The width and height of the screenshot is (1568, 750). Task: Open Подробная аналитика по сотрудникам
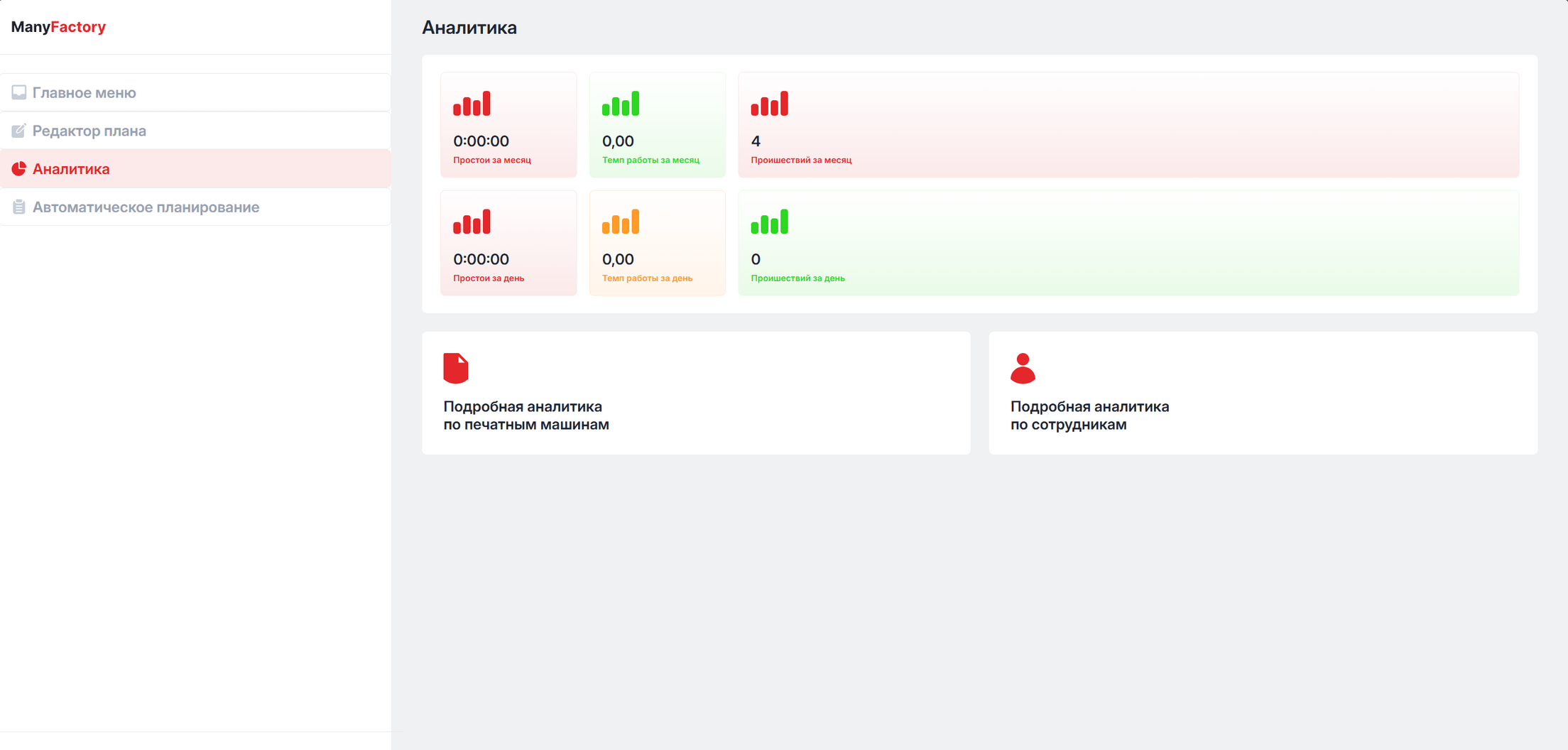pyautogui.click(x=1263, y=393)
